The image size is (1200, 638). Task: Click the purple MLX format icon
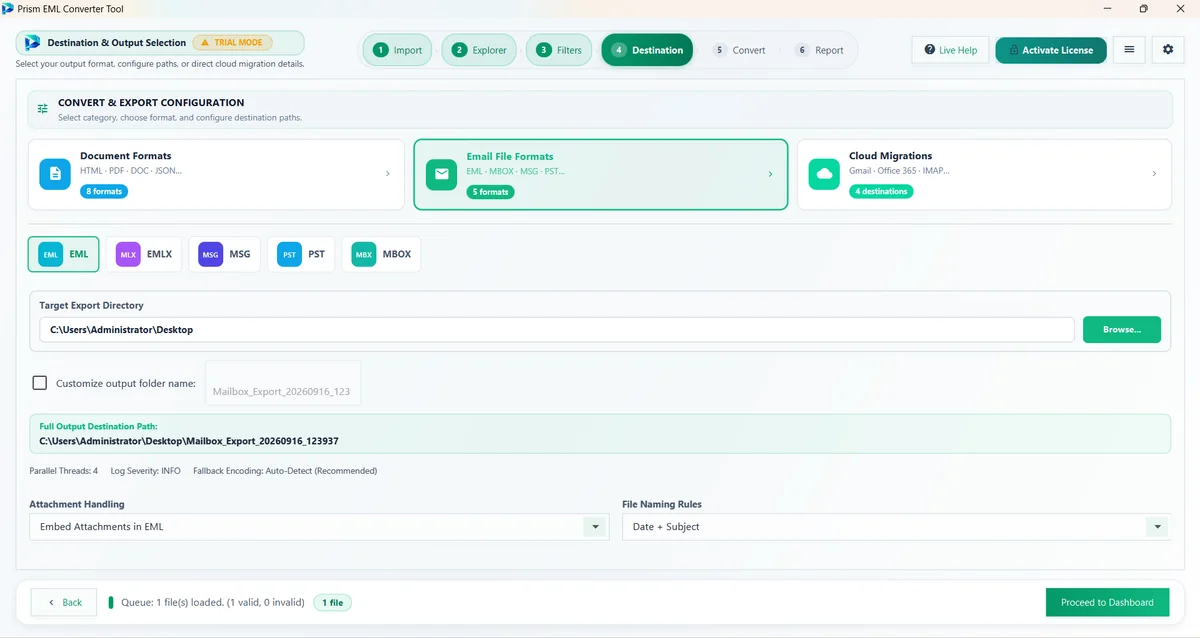(128, 255)
